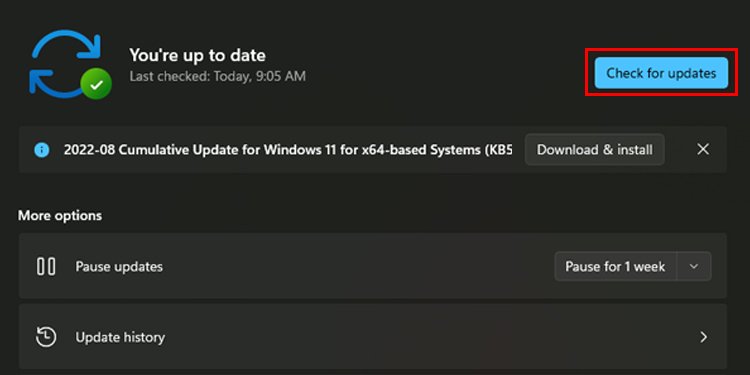This screenshot has height=375, width=750.
Task: Click the blue info icon beside cumulative update
Action: (42, 150)
